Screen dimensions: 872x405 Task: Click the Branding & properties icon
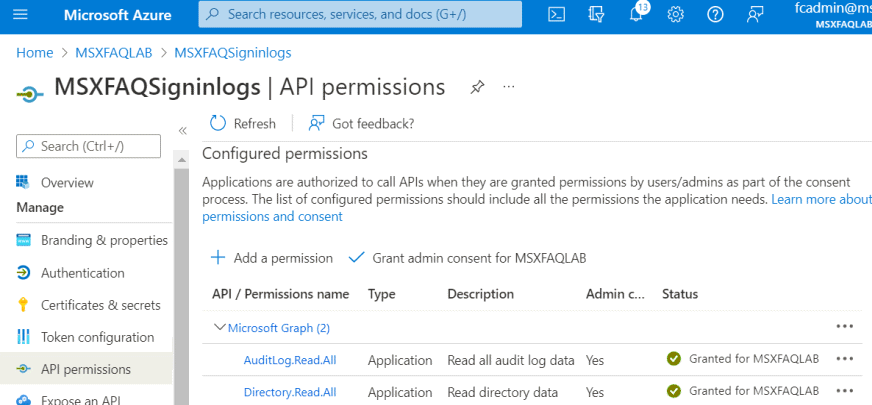click(23, 240)
